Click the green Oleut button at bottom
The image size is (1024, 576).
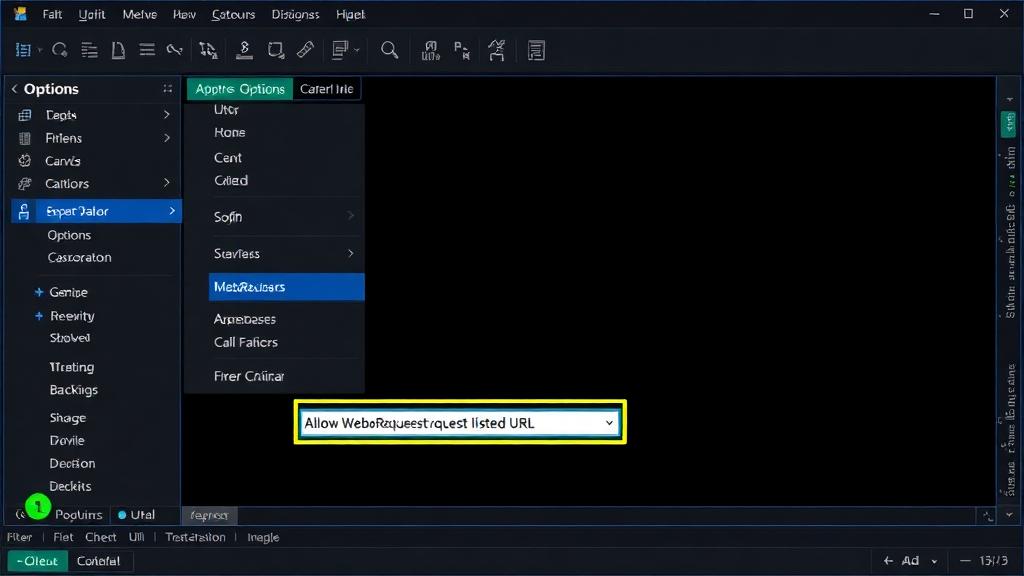(38, 561)
